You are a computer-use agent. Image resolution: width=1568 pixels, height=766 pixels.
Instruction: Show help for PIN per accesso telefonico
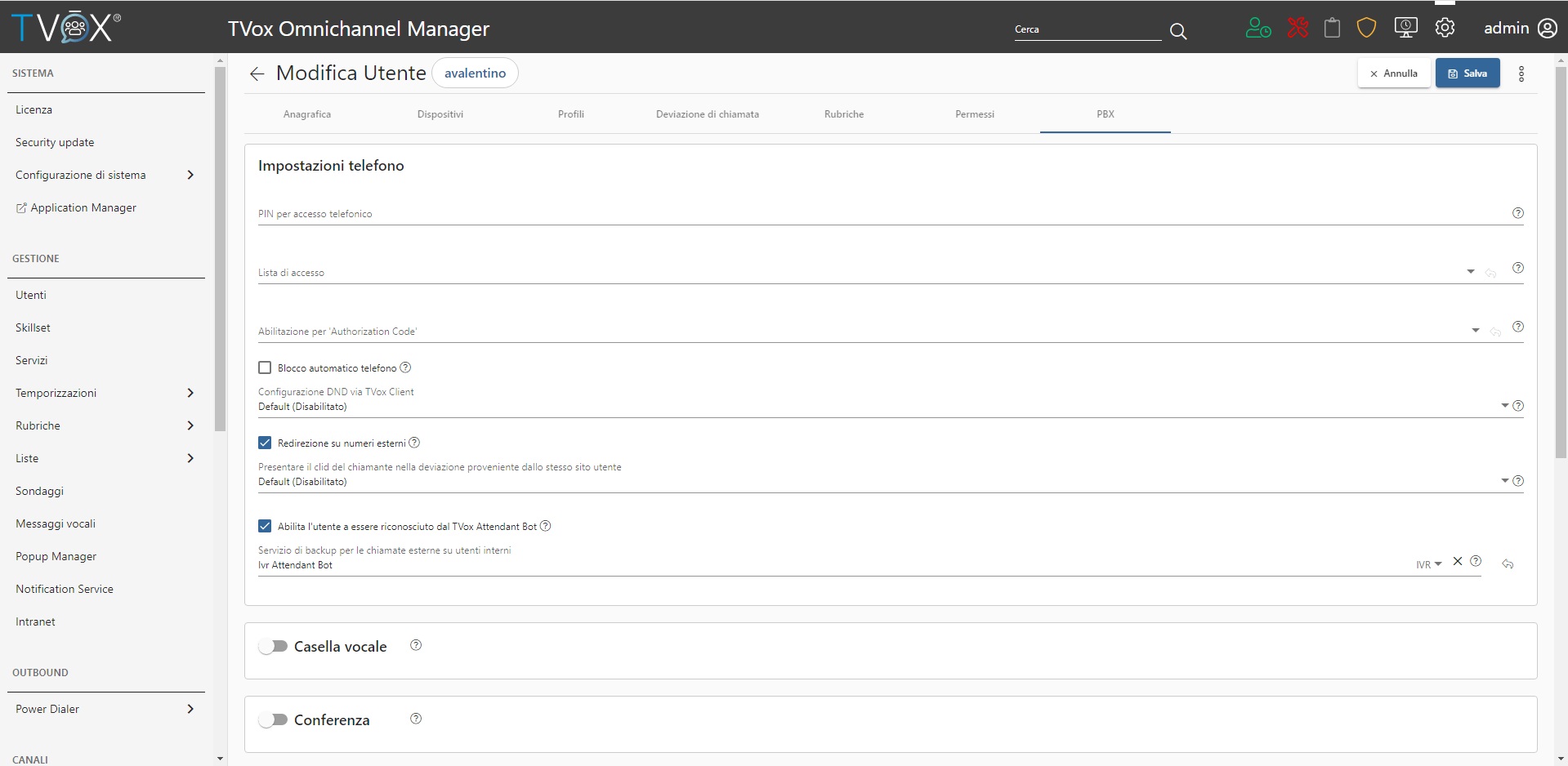coord(1517,213)
